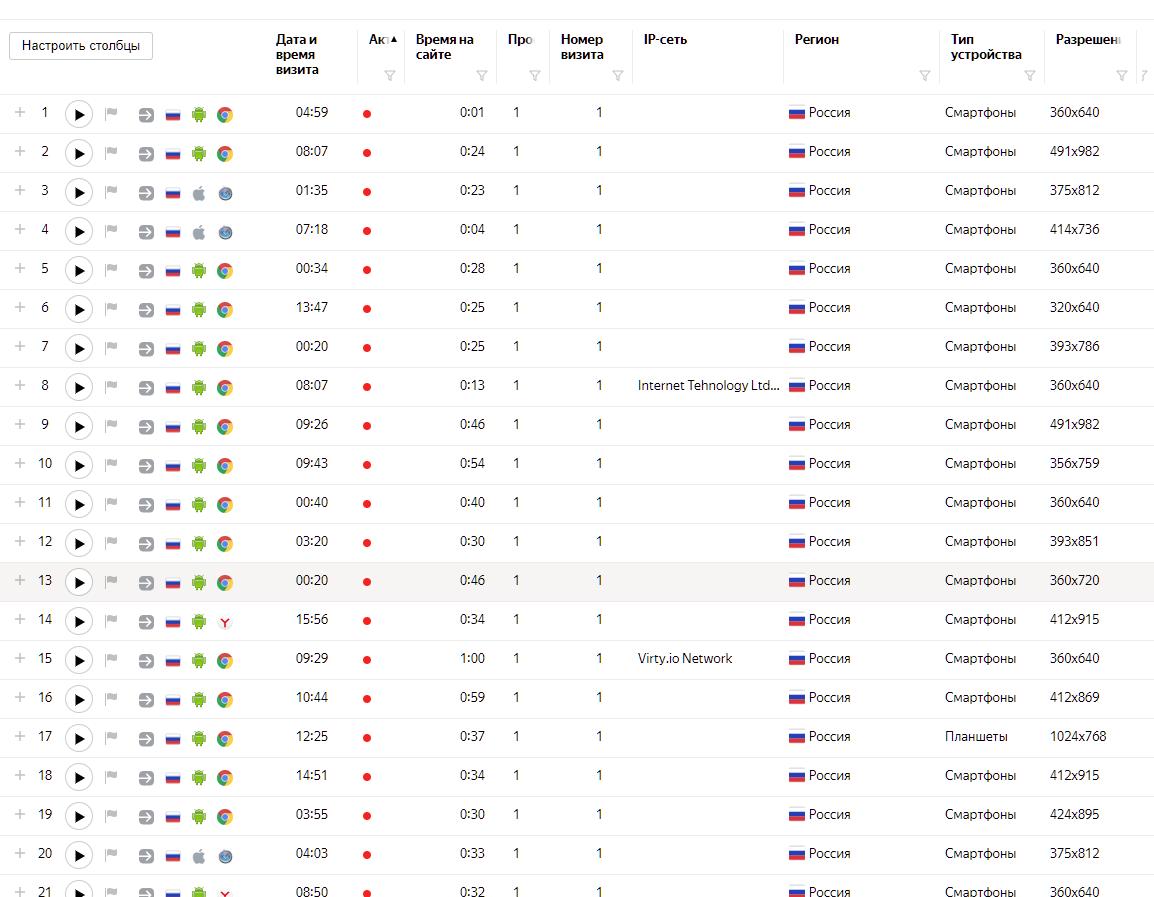The height and width of the screenshot is (897, 1154).
Task: Click the IP-сеть column header
Action: [665, 40]
